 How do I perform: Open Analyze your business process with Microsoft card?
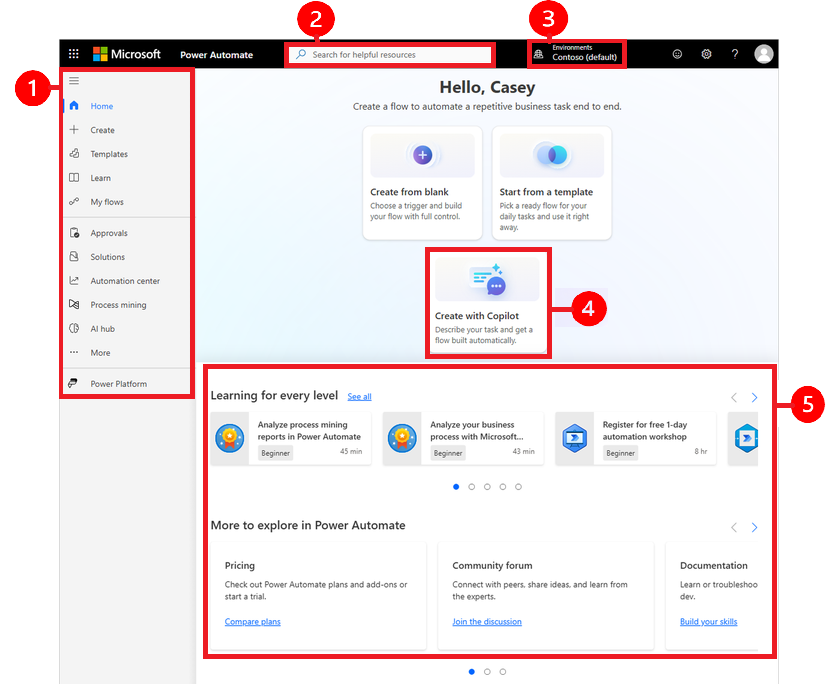(463, 438)
